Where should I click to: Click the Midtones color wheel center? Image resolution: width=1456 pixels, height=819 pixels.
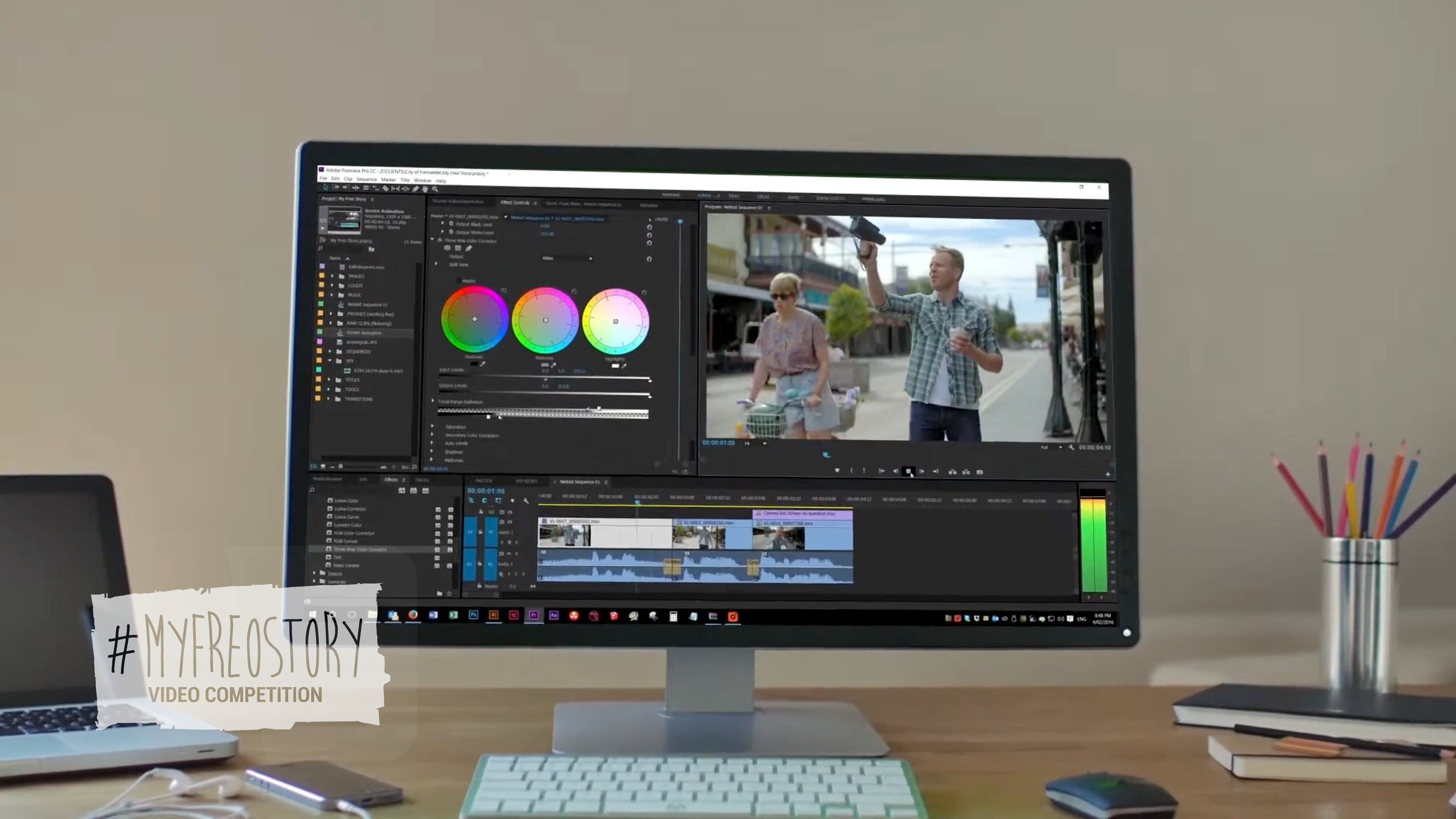point(546,320)
